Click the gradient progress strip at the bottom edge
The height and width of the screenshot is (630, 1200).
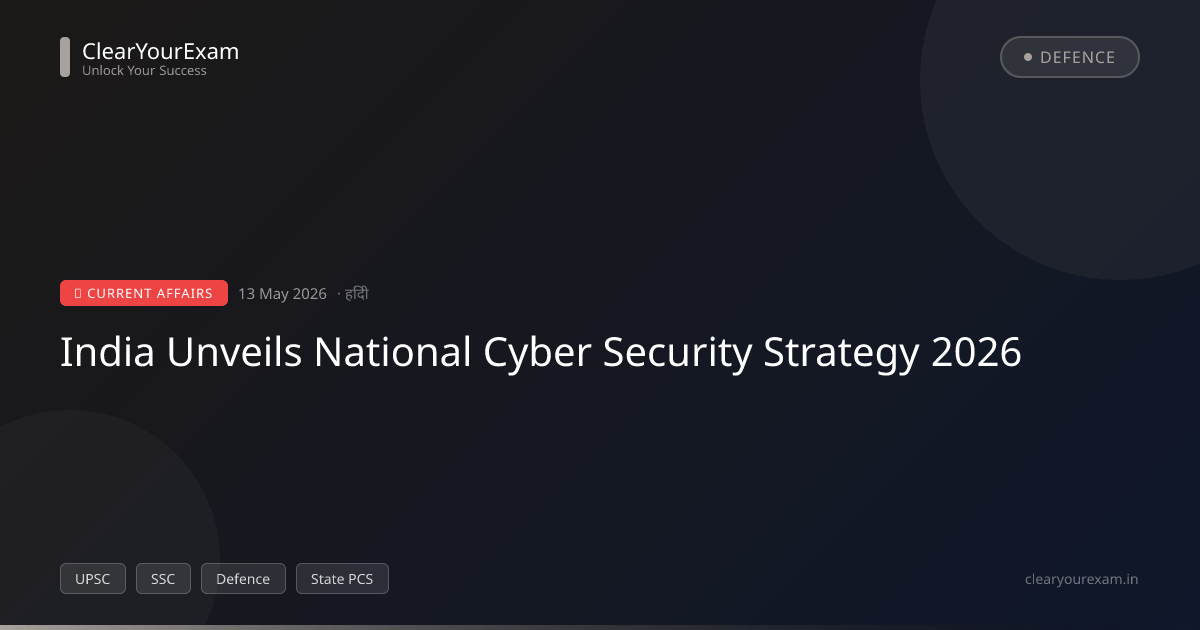coord(600,627)
